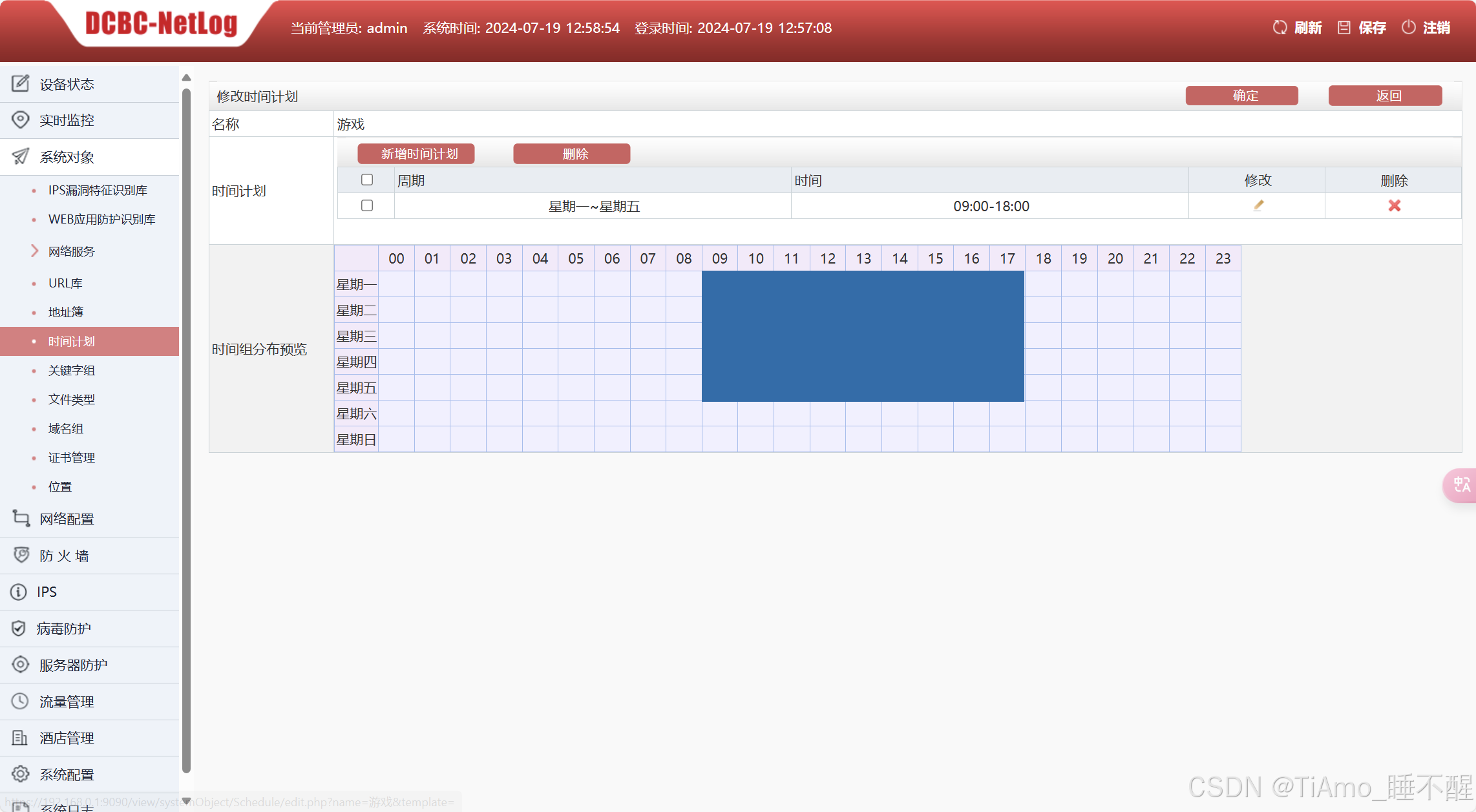1476x812 pixels.
Task: Click the 09:00-18:00 time cell
Action: pyautogui.click(x=990, y=206)
